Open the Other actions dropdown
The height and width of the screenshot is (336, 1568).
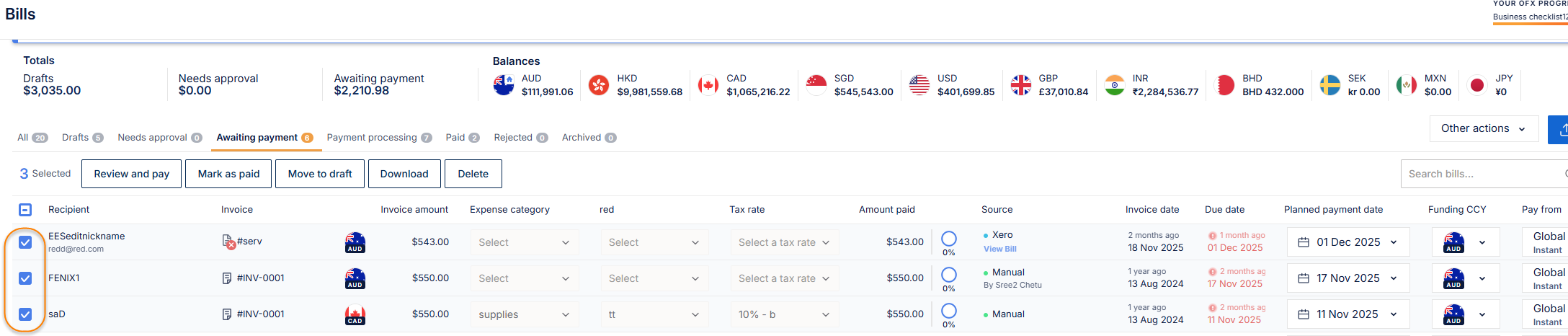[1483, 129]
